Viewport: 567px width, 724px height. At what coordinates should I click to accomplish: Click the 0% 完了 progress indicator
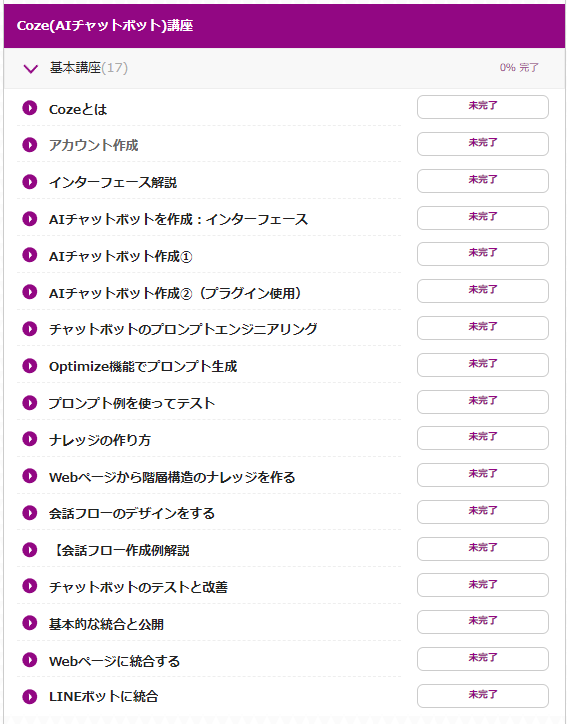tap(519, 67)
